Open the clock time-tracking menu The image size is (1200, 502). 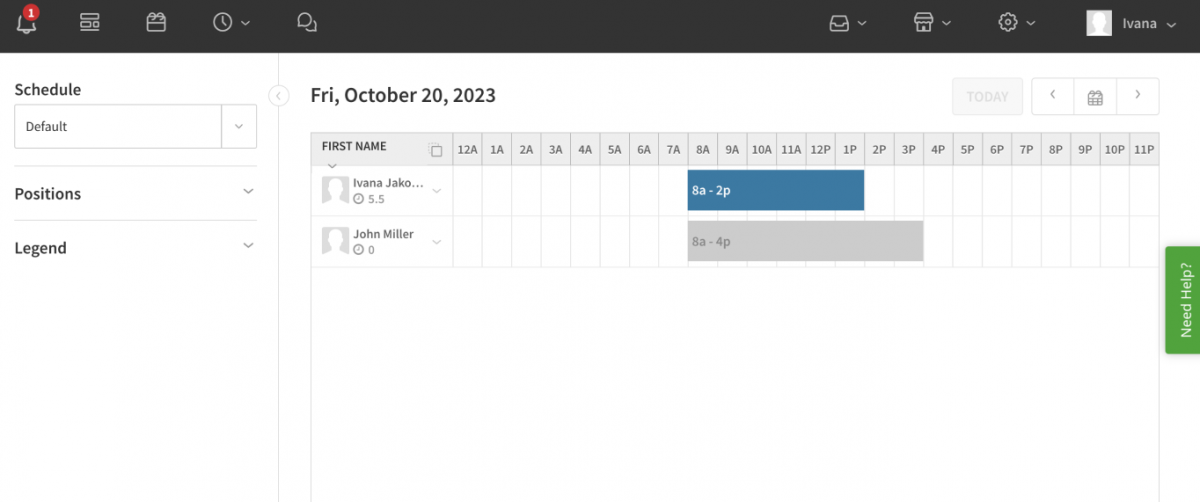231,22
